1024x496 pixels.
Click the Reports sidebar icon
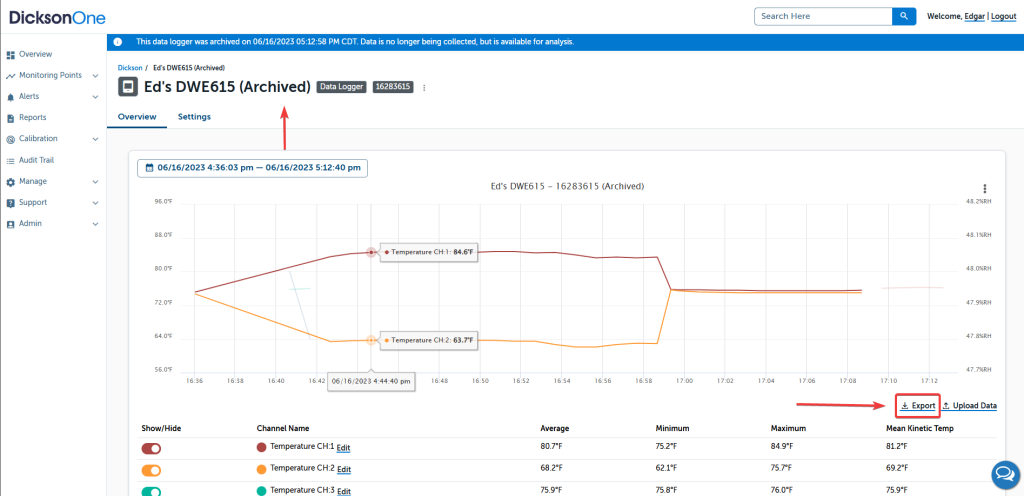tap(10, 118)
